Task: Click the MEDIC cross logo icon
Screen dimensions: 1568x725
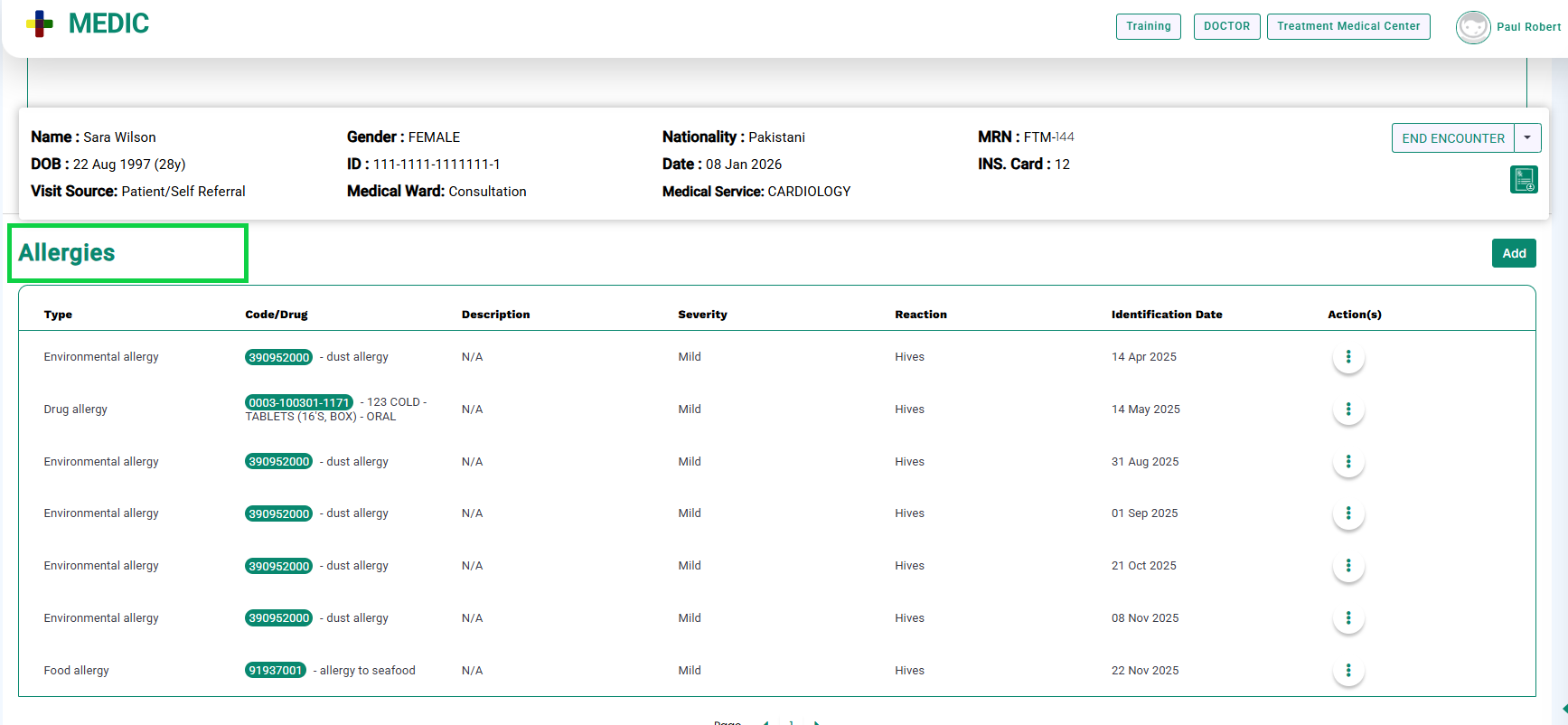Action: tap(40, 24)
